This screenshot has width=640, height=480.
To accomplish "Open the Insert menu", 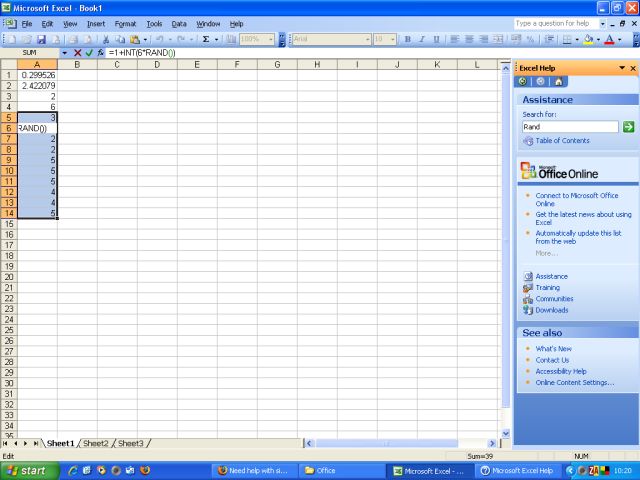I will tap(96, 24).
